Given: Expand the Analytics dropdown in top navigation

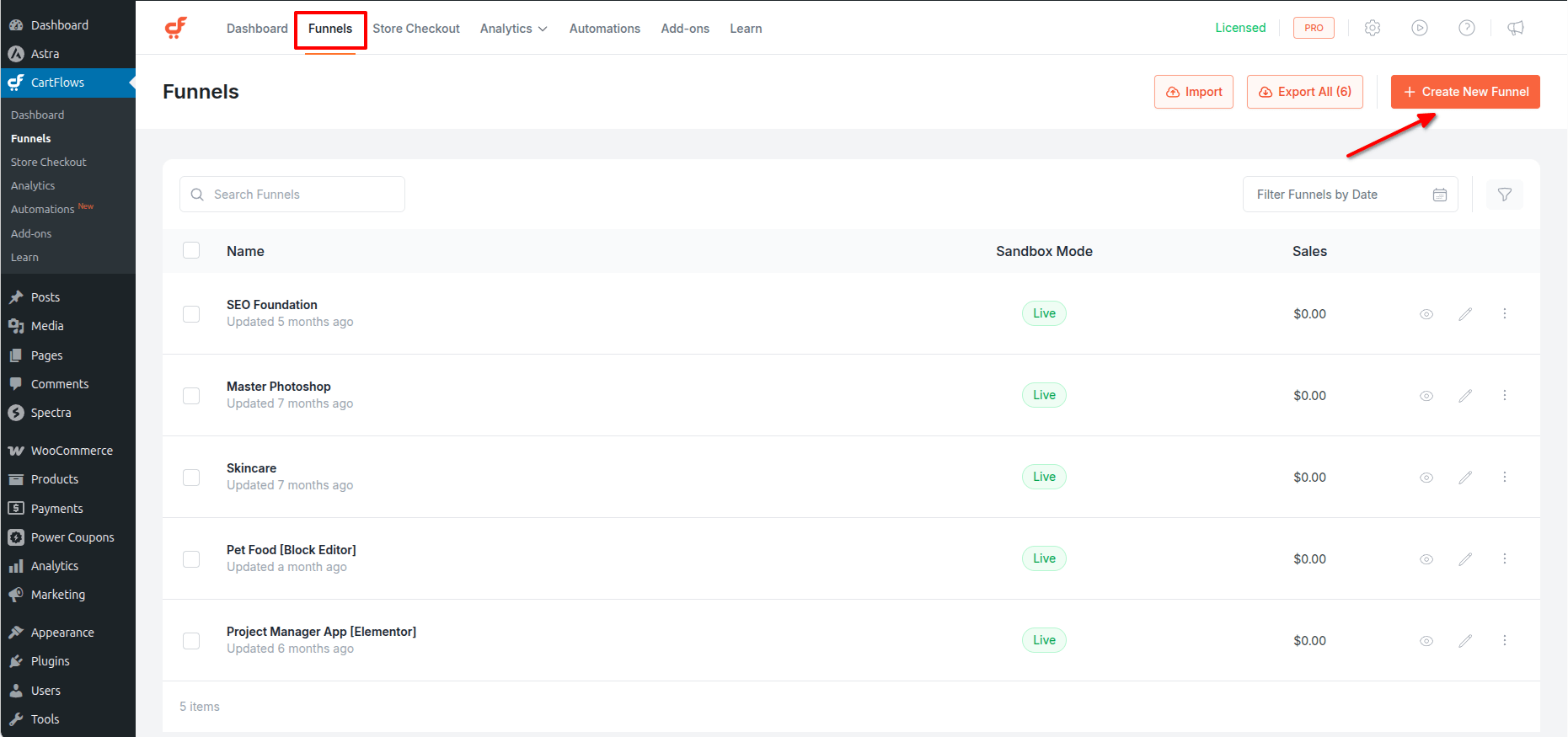Looking at the screenshot, I should (513, 29).
